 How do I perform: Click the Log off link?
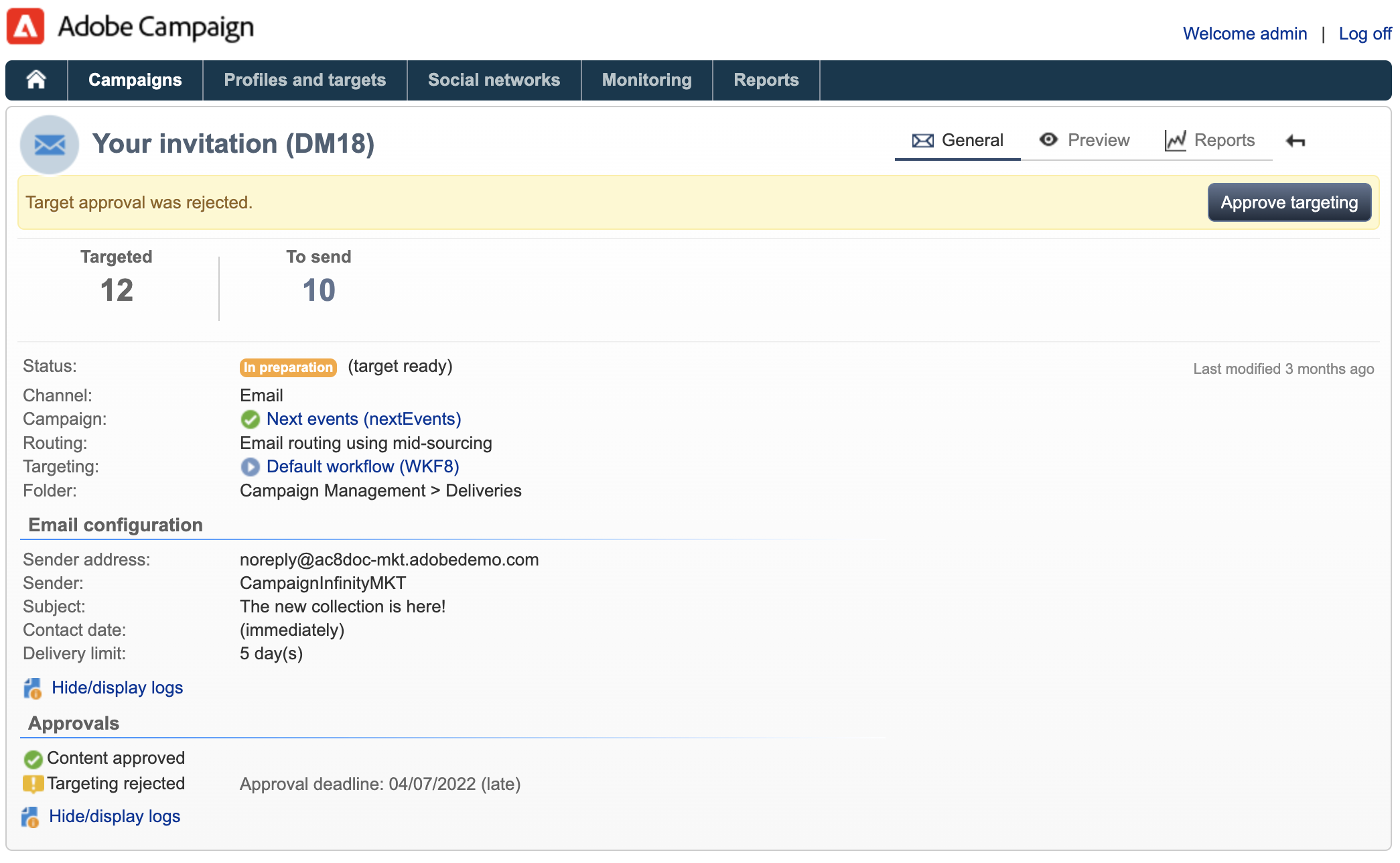1364,34
